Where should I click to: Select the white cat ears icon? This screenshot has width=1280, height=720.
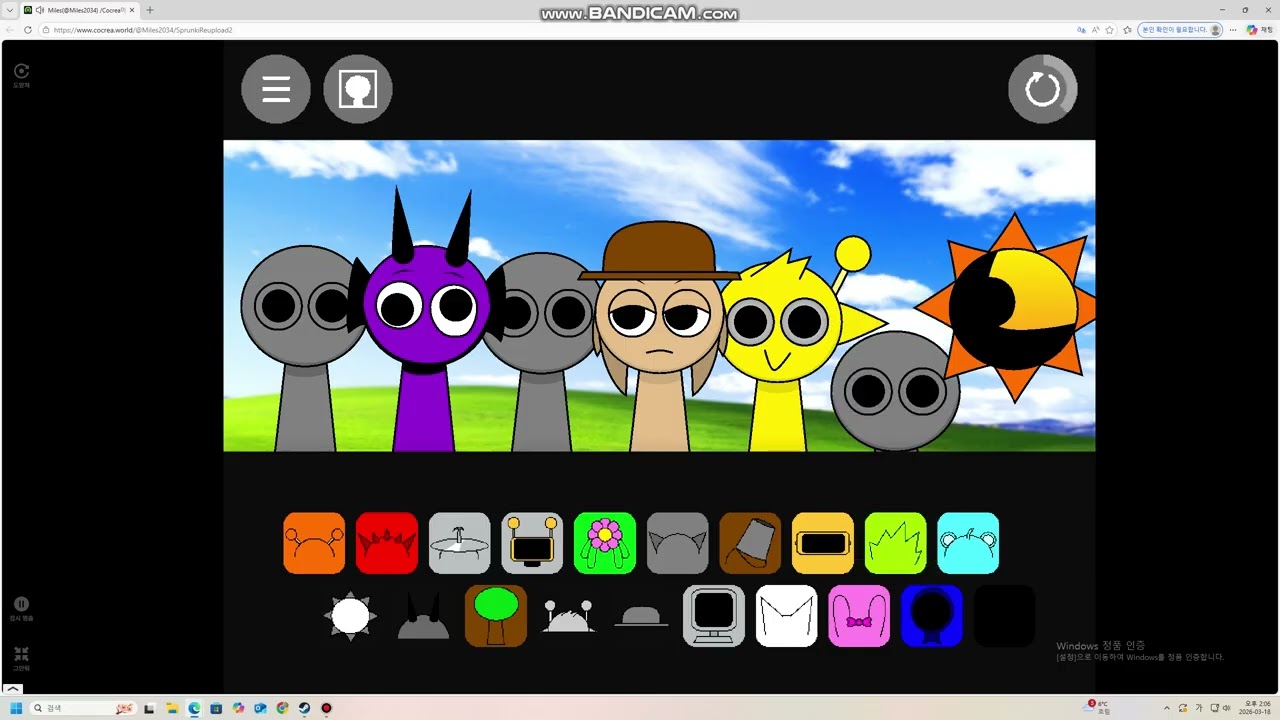click(x=787, y=616)
